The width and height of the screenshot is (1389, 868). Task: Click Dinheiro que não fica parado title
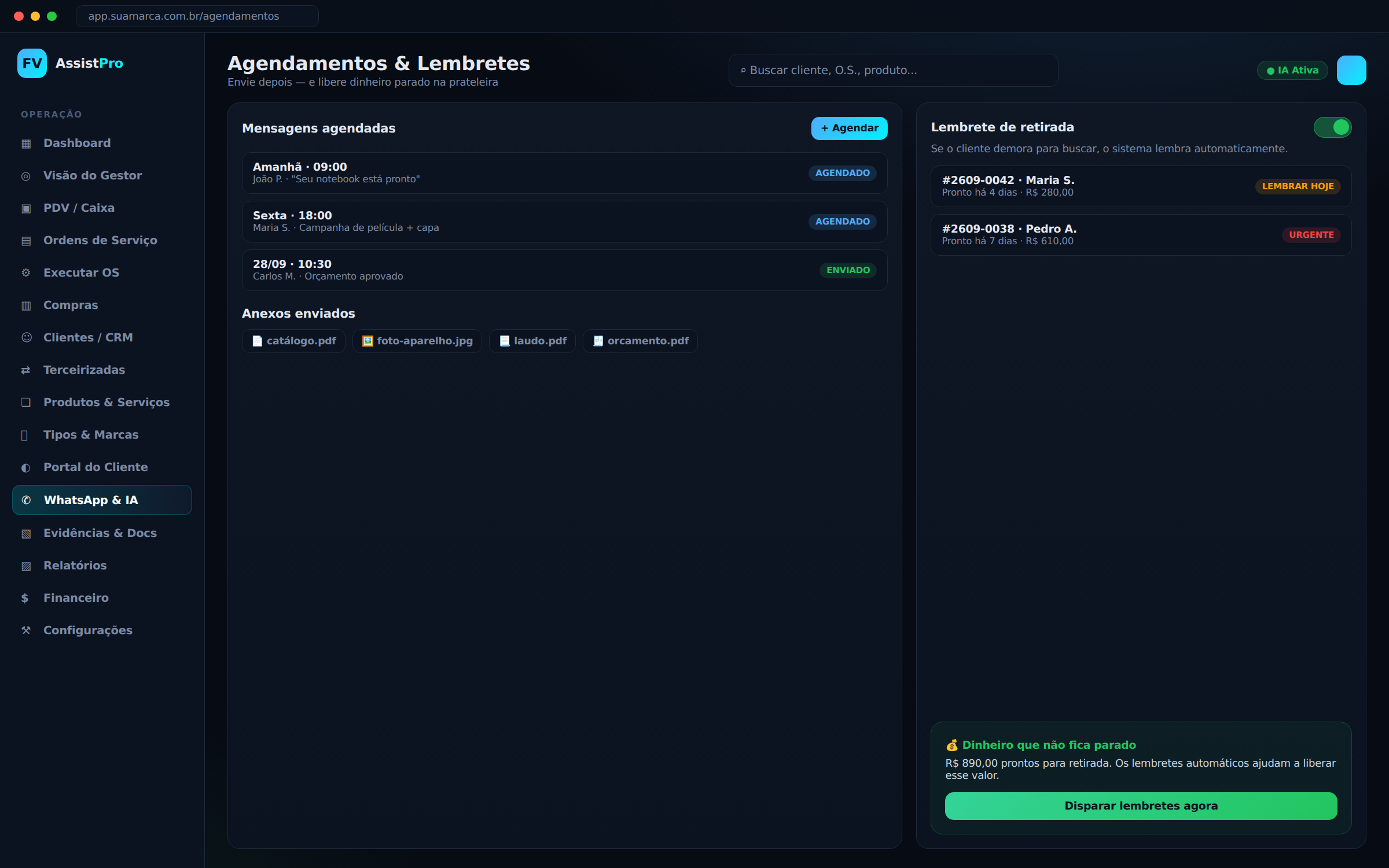pyautogui.click(x=1049, y=745)
